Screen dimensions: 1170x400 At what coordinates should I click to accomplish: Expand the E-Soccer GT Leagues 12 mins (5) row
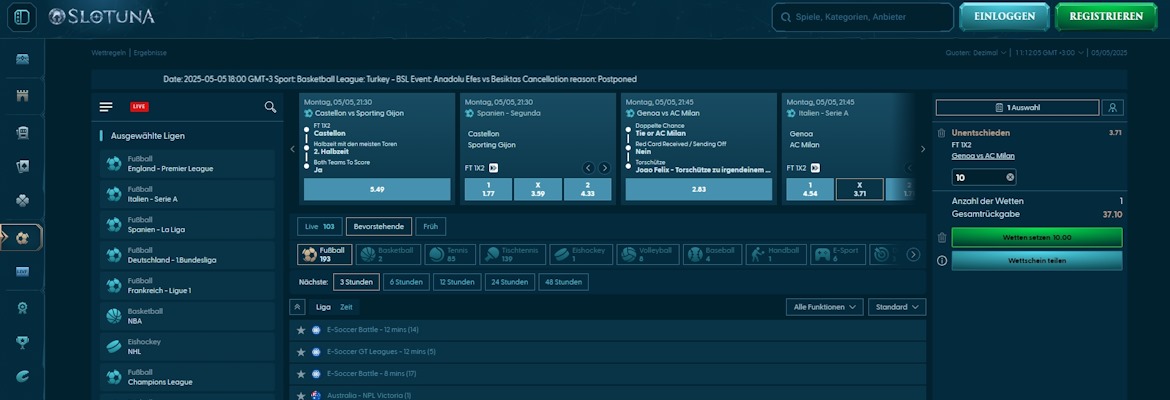607,351
